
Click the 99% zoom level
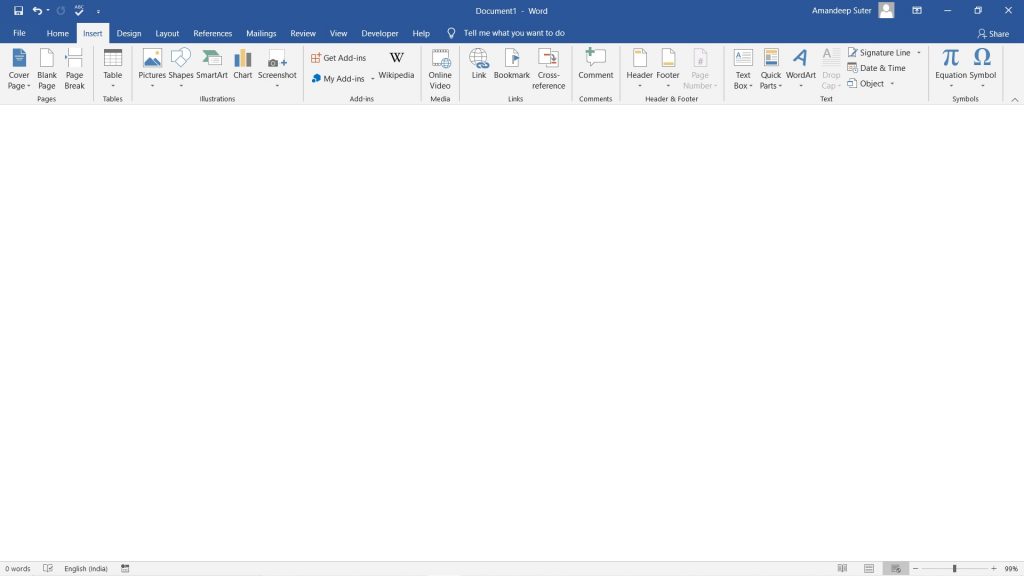pos(1011,569)
